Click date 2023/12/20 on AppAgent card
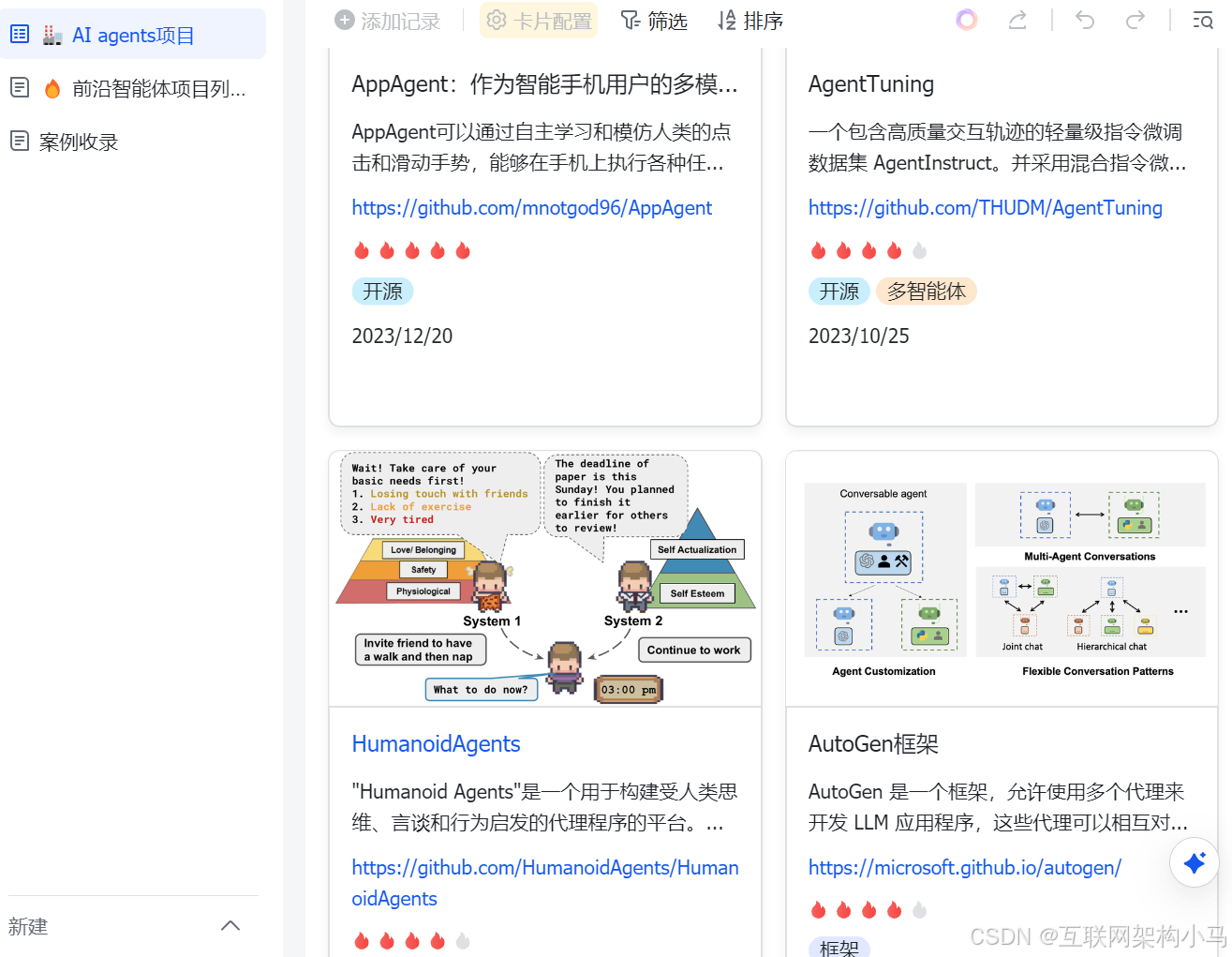The width and height of the screenshot is (1232, 957). (x=402, y=336)
